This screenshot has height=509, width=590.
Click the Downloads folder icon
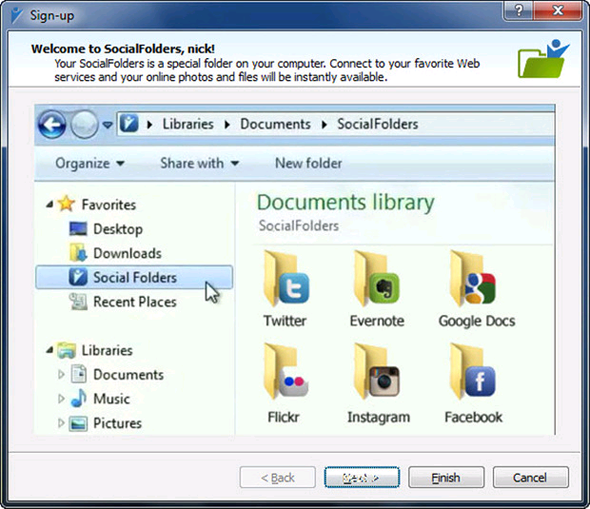click(x=78, y=252)
